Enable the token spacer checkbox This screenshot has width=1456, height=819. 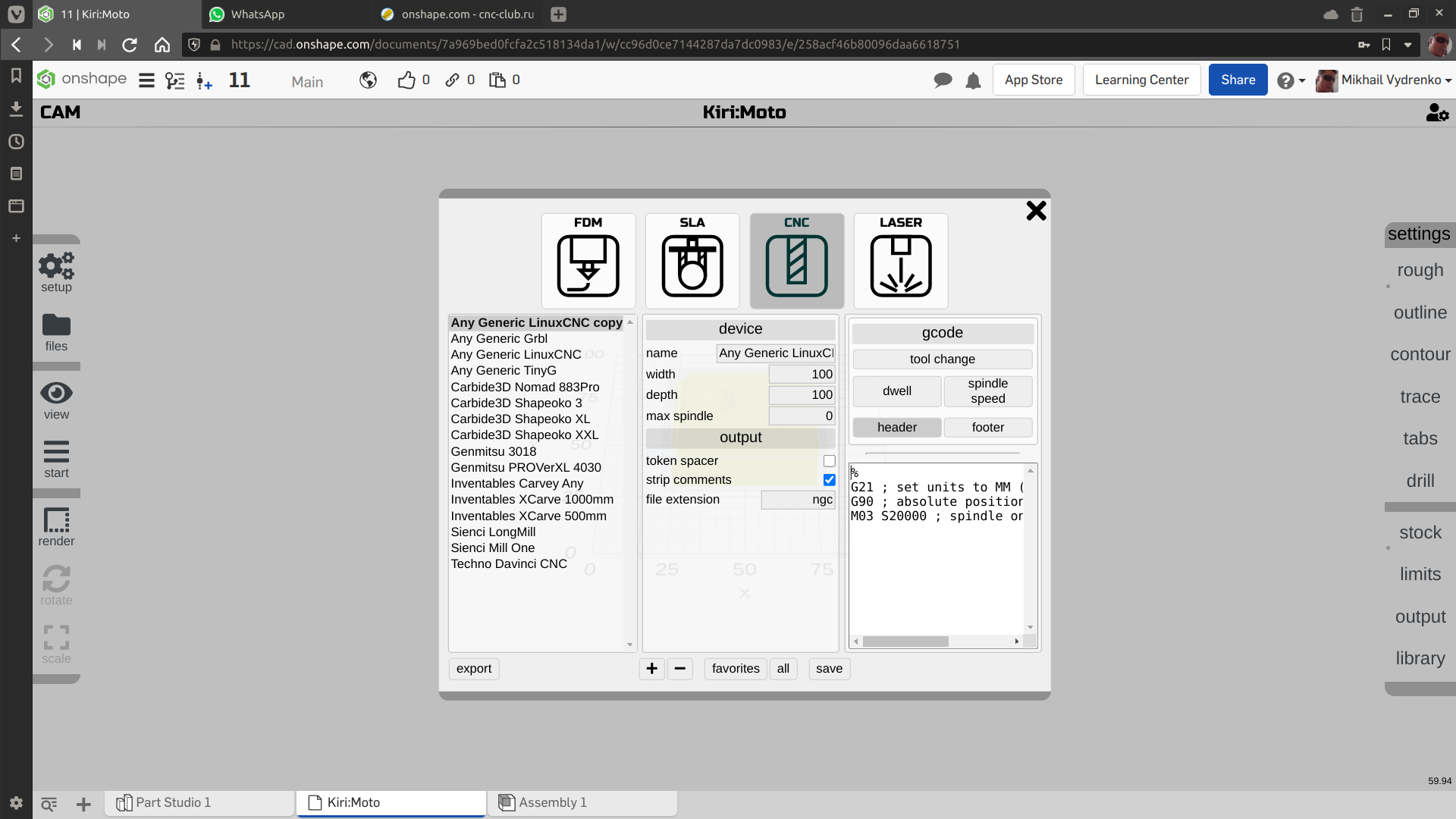829,461
